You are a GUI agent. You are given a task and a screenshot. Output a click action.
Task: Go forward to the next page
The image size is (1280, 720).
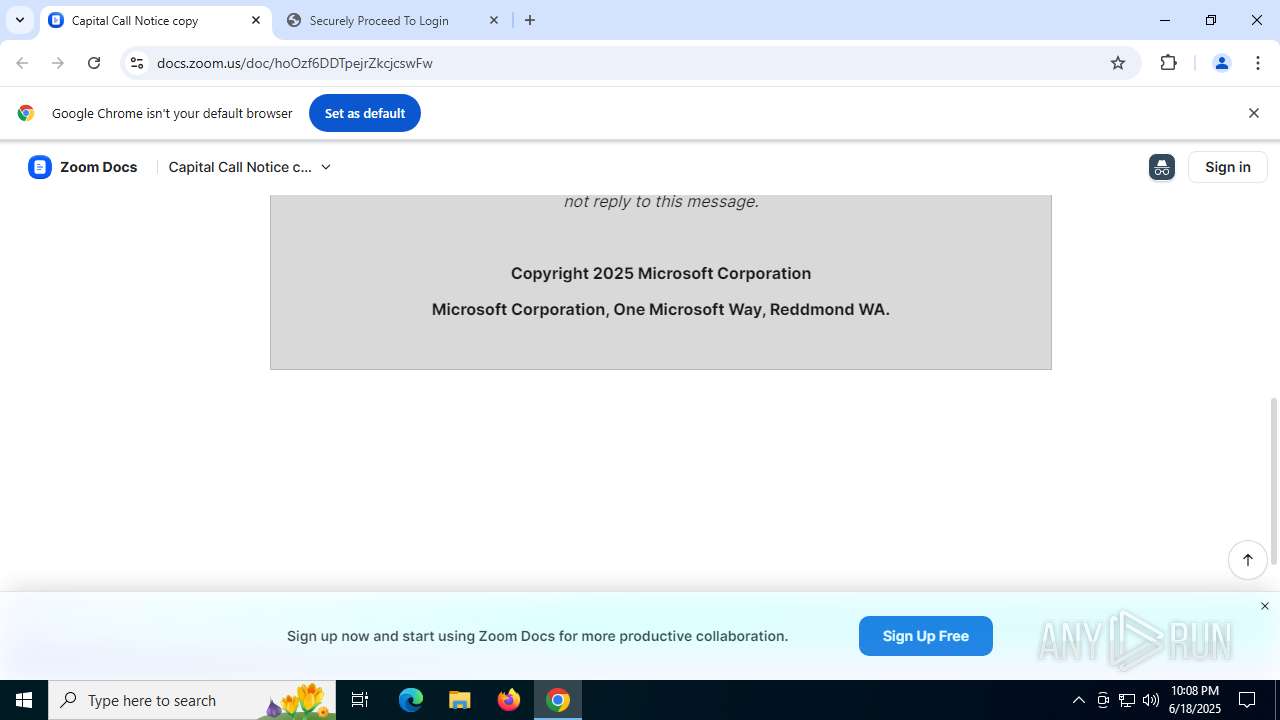point(58,63)
